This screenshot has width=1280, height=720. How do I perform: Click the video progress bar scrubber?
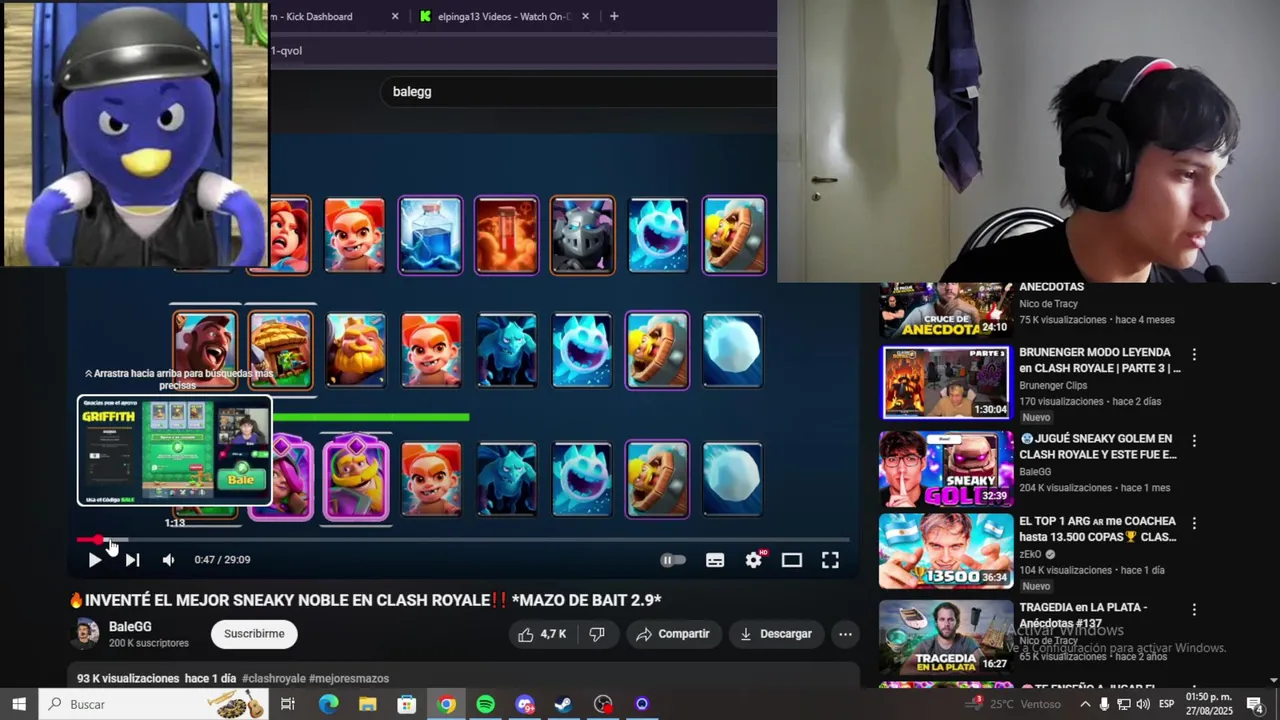point(98,540)
